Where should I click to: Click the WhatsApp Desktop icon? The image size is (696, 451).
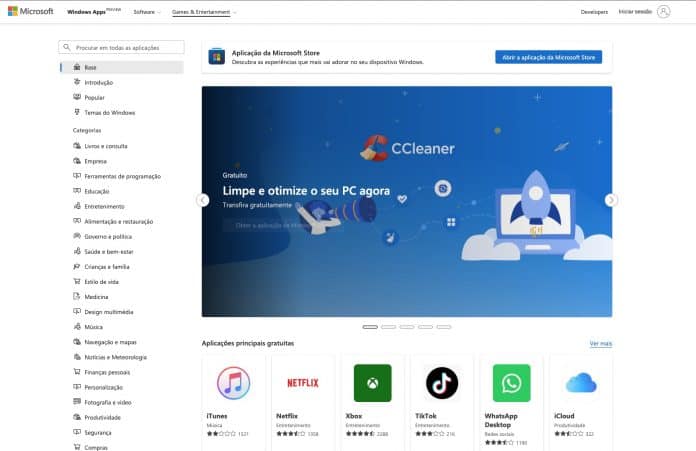point(511,382)
